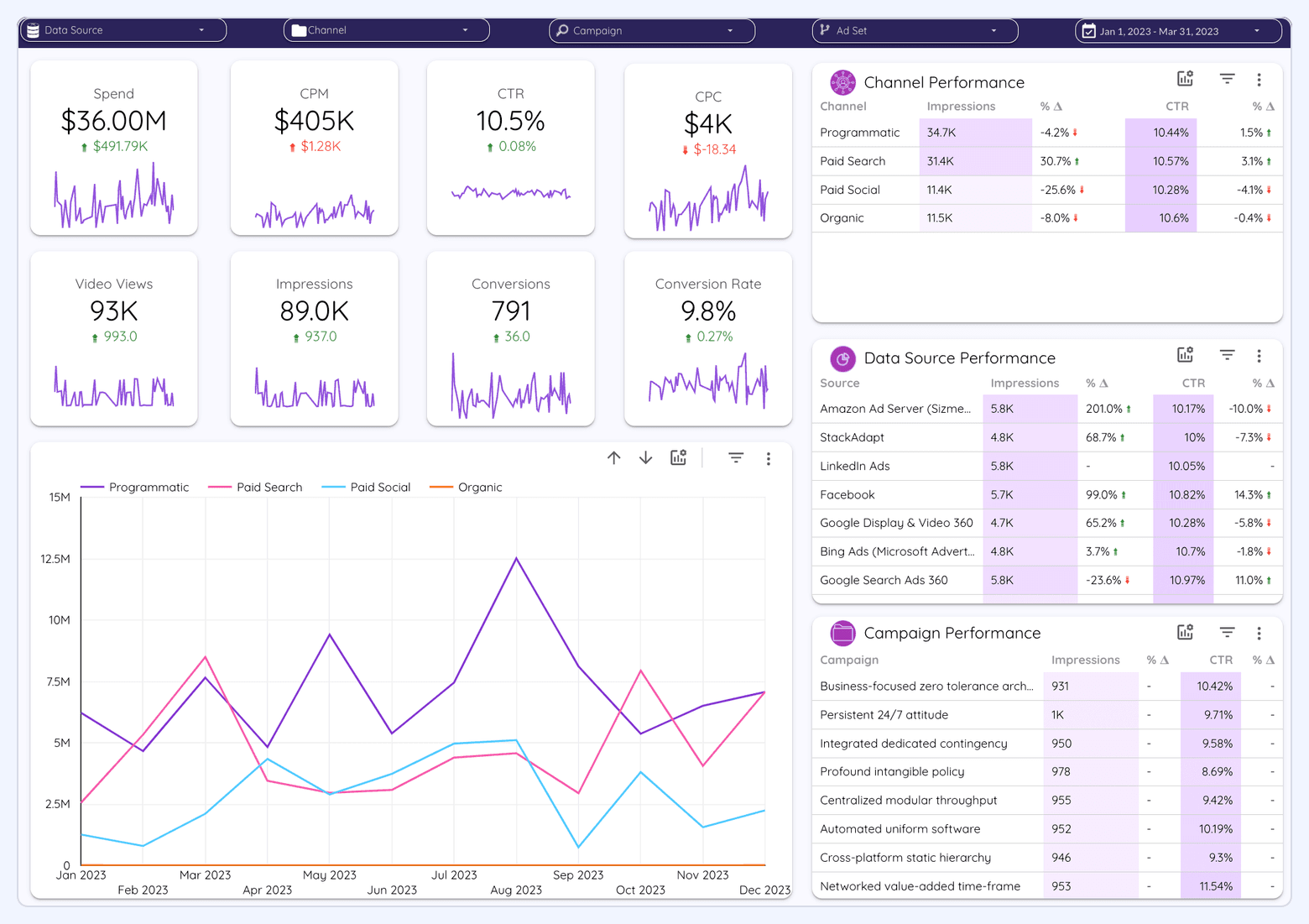
Task: Select the Channel filter control
Action: [386, 30]
